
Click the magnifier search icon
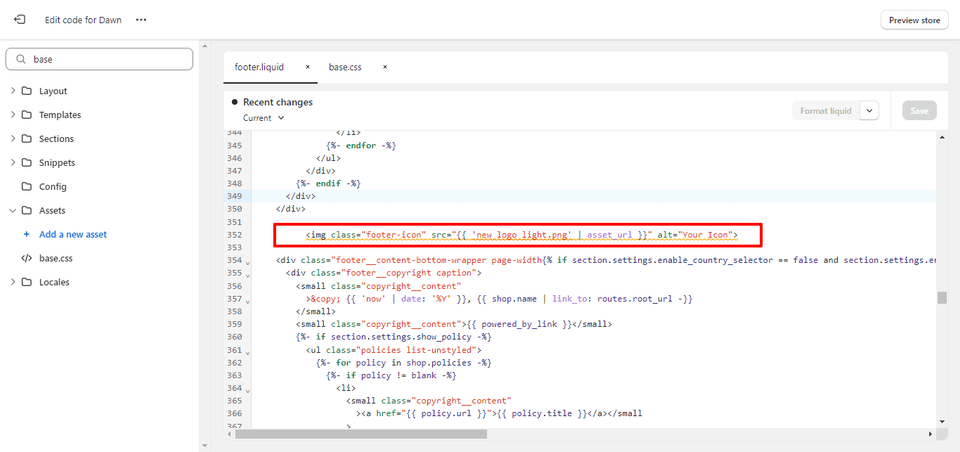(21, 59)
